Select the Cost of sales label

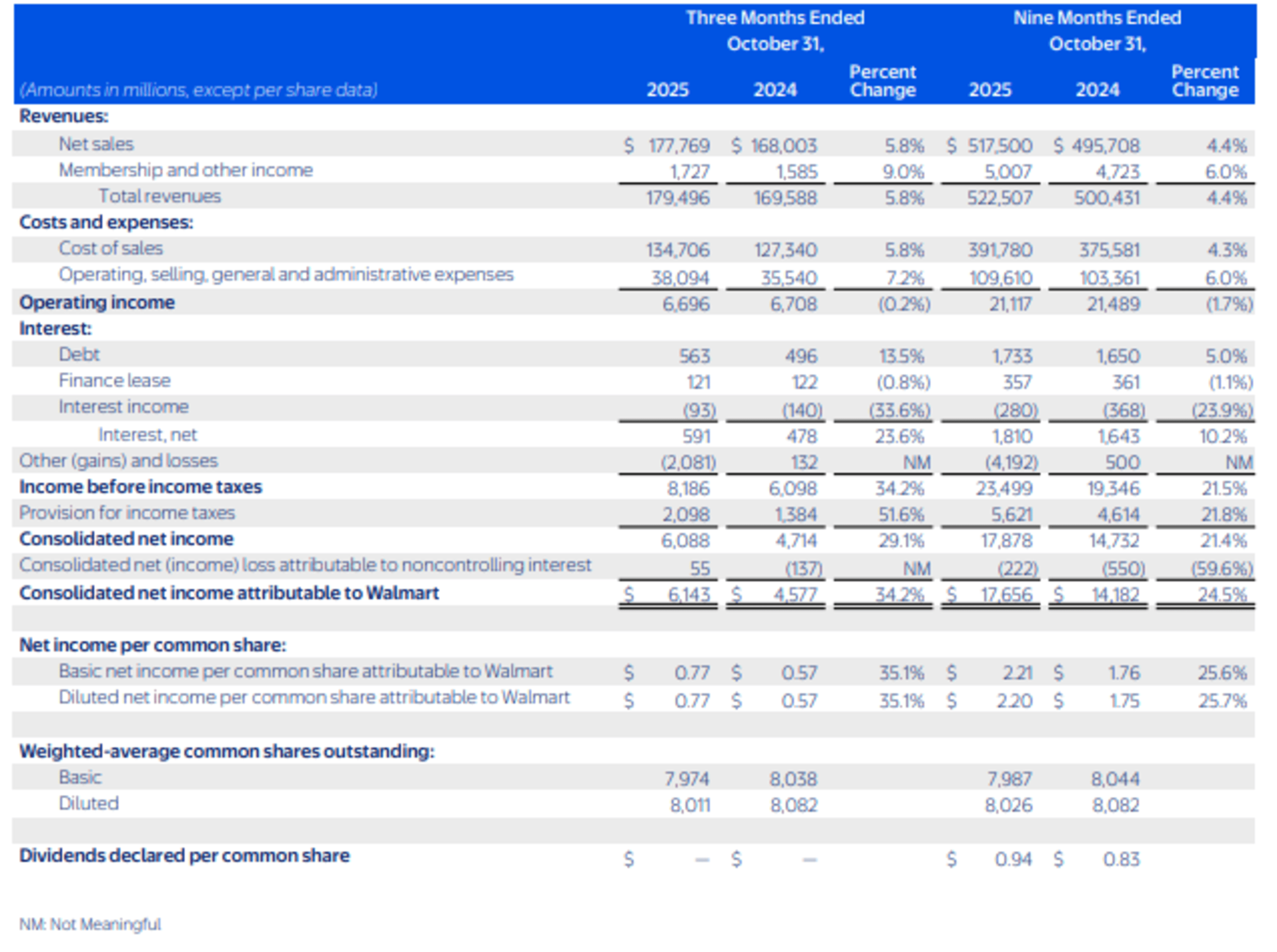111,249
